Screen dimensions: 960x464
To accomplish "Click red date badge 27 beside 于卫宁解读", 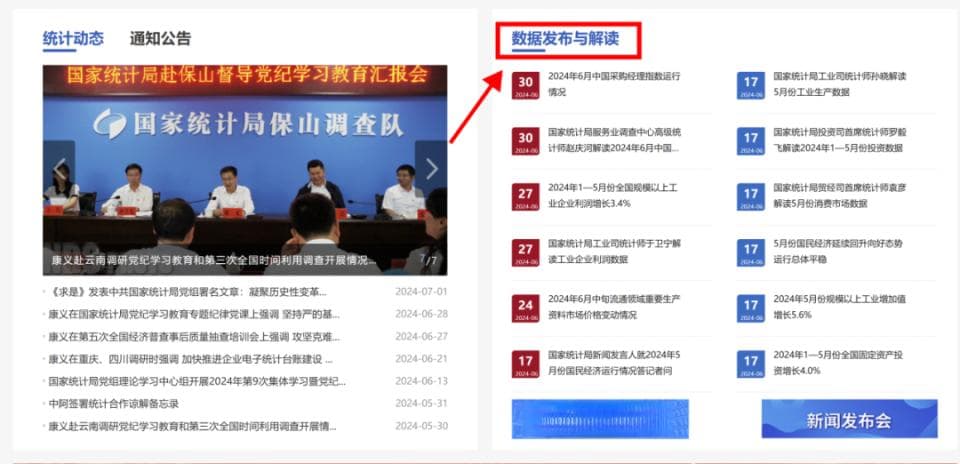I will pos(525,252).
